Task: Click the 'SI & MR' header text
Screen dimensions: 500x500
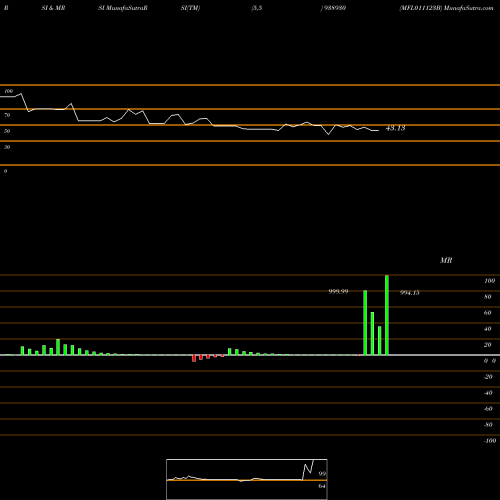Action: [53, 8]
